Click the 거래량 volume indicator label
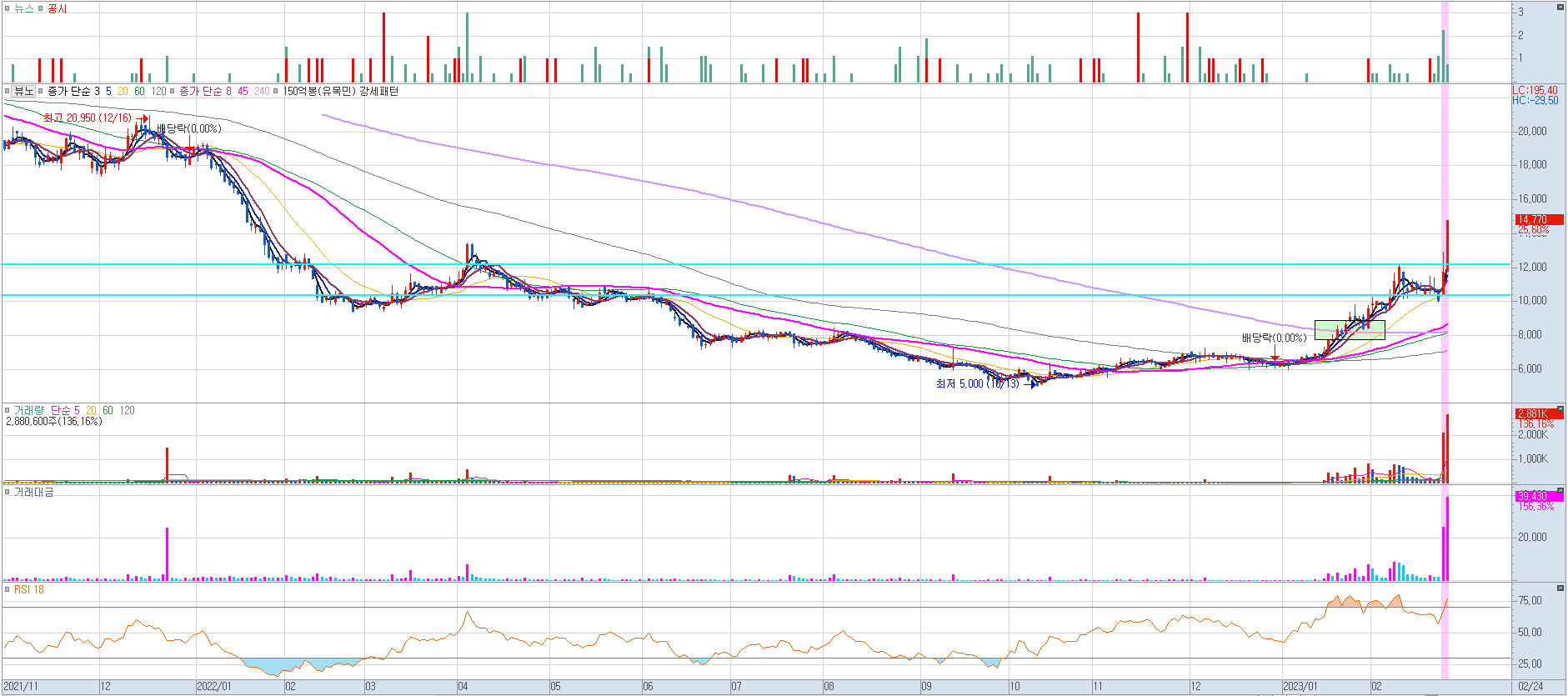The width and height of the screenshot is (1568, 696). [x=29, y=410]
